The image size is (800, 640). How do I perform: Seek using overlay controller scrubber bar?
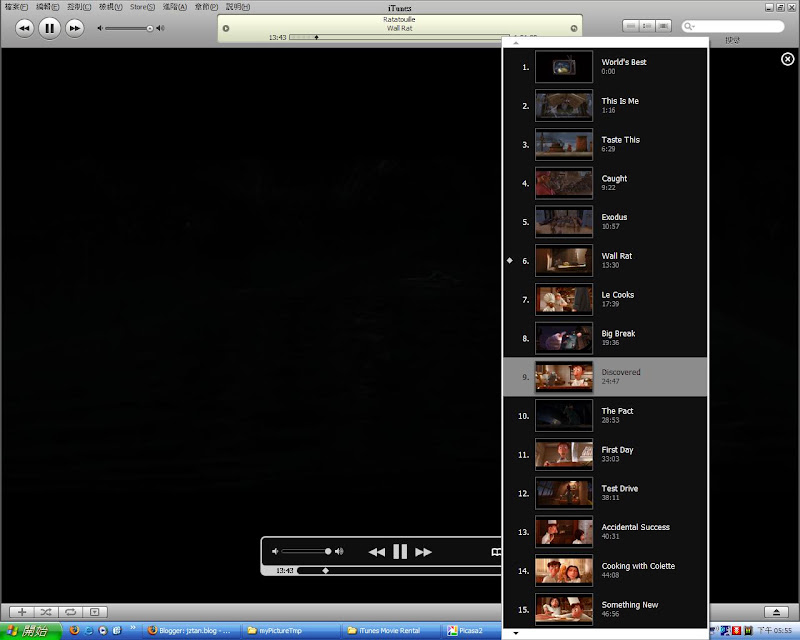coord(399,571)
